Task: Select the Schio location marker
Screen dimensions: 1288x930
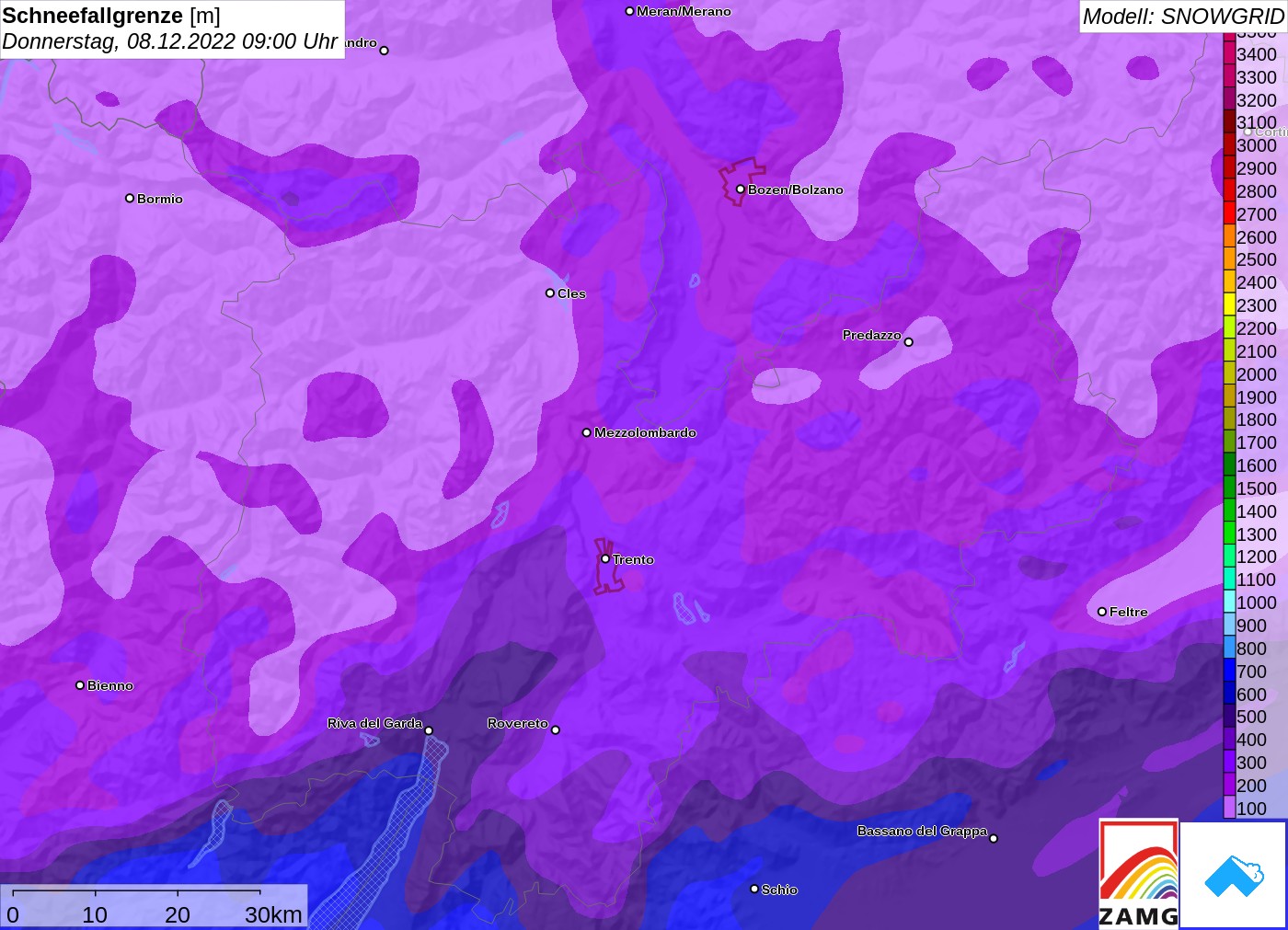Action: point(754,889)
